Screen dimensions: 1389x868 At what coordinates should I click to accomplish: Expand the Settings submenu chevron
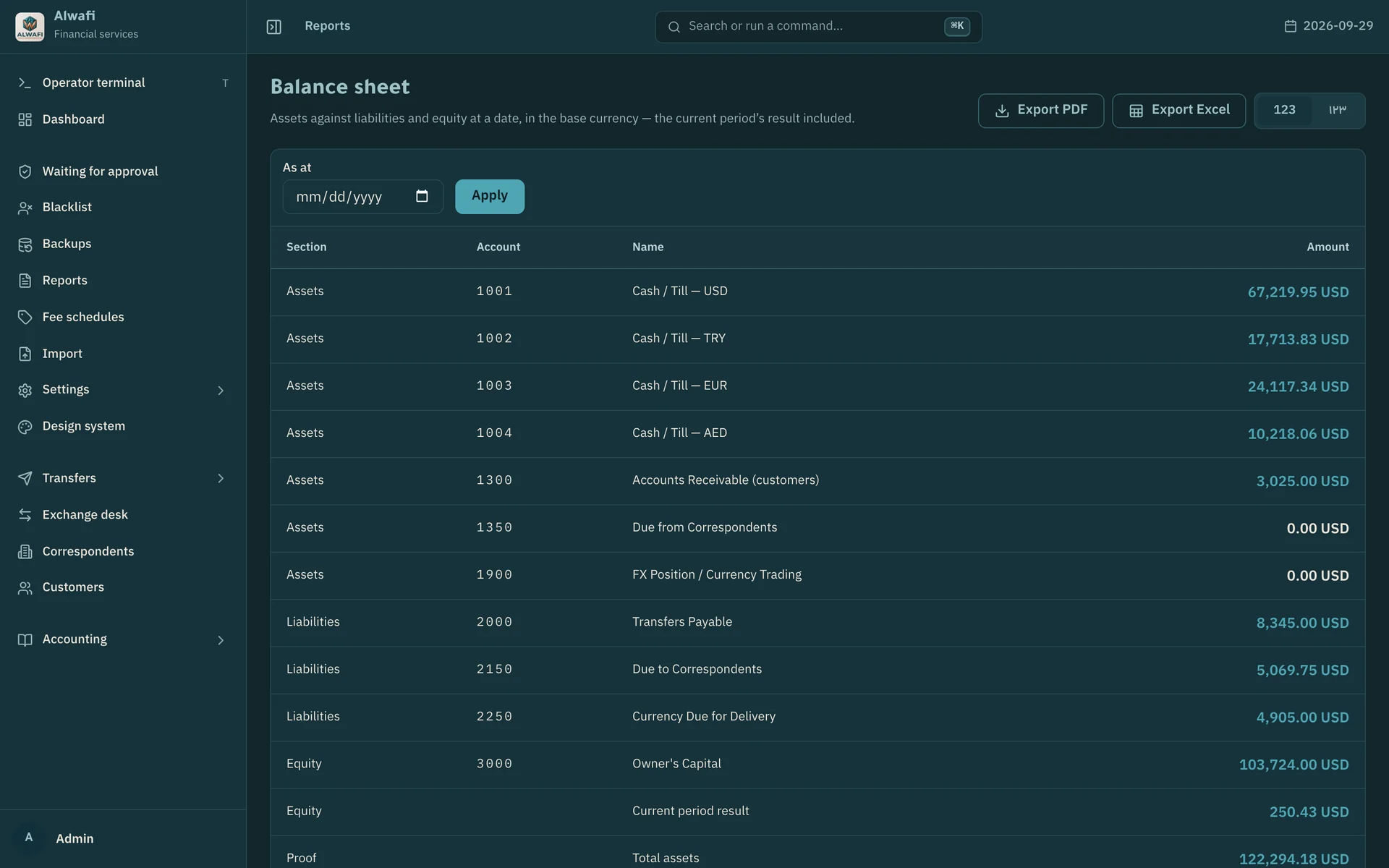(221, 391)
